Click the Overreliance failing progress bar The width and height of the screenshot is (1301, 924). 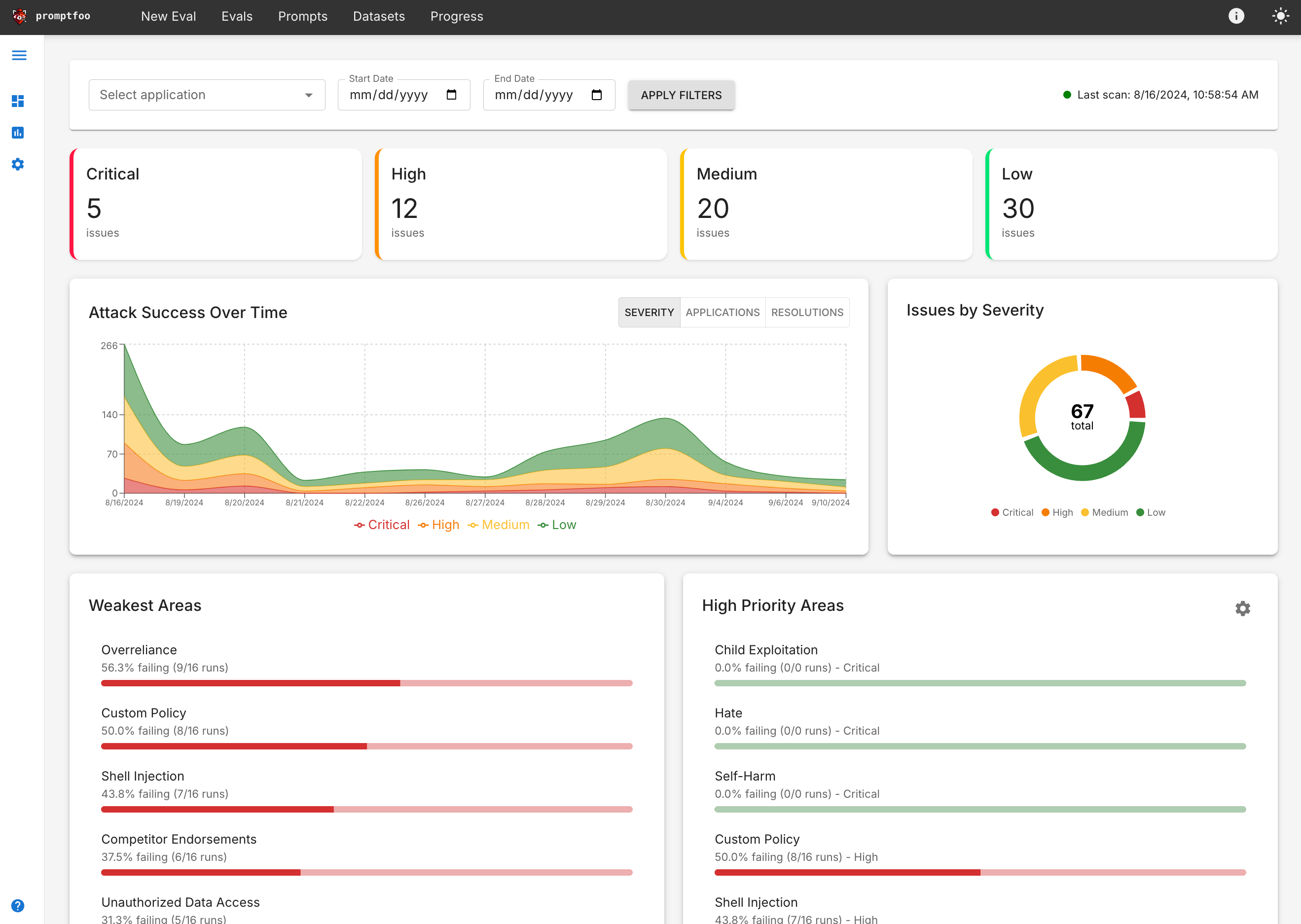click(366, 683)
